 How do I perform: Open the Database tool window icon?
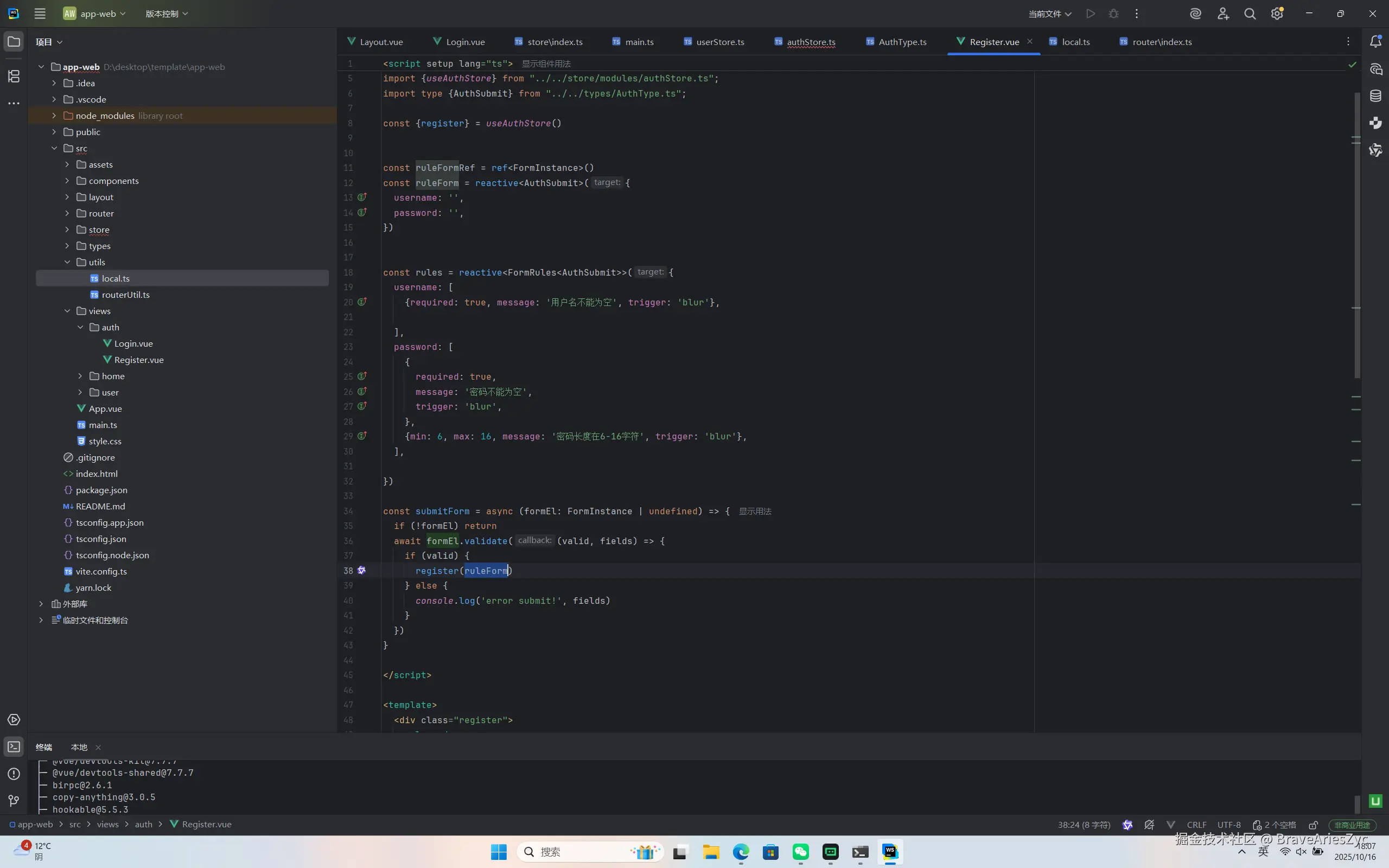(x=1375, y=96)
